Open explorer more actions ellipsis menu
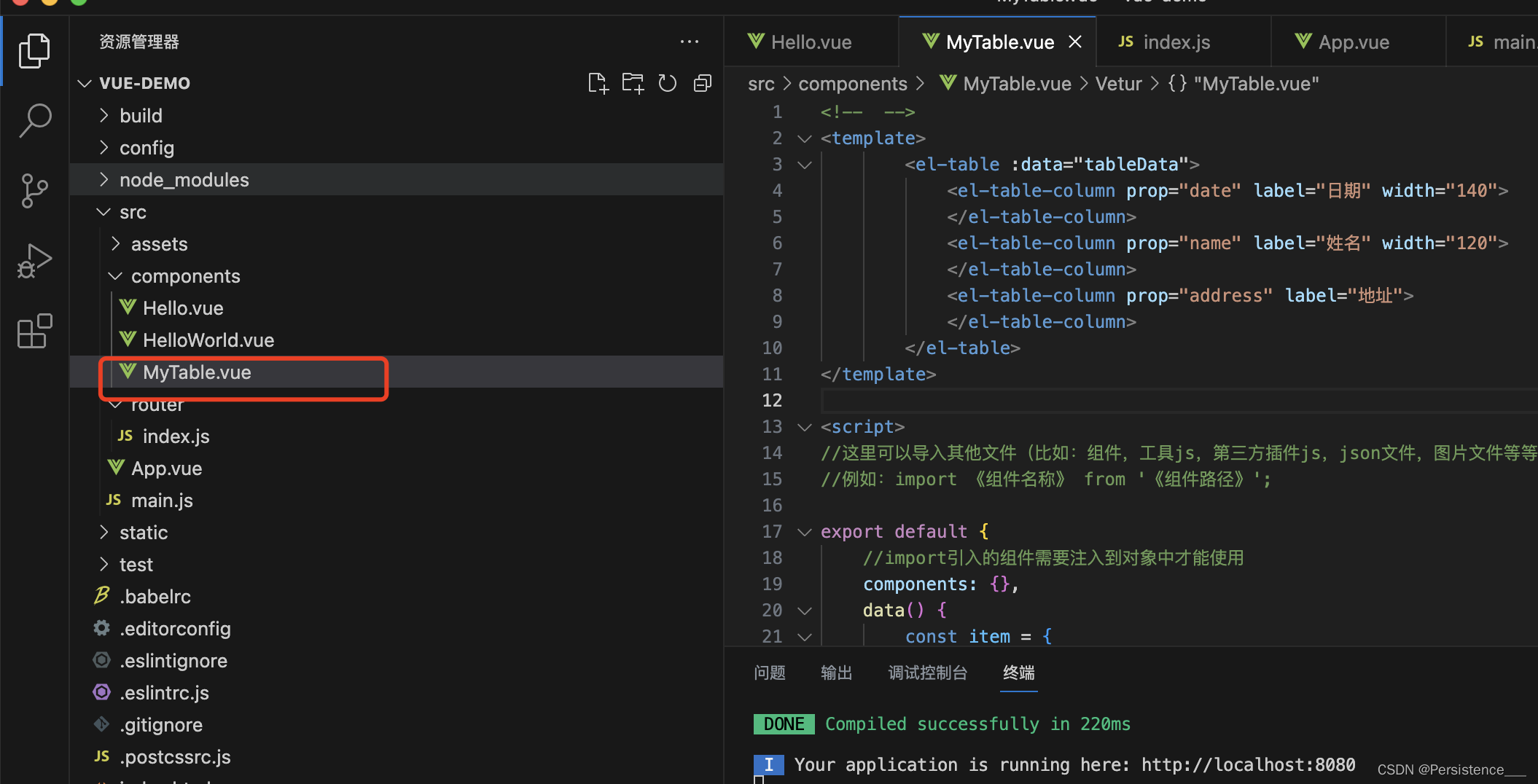1538x784 pixels. (x=689, y=42)
